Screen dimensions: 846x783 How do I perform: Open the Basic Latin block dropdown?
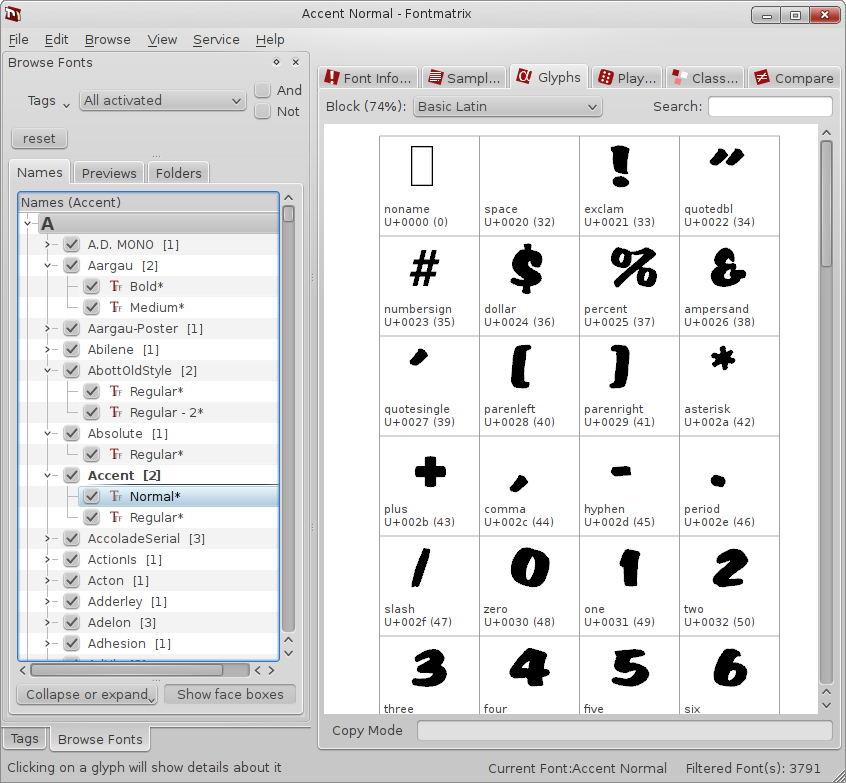coord(507,106)
